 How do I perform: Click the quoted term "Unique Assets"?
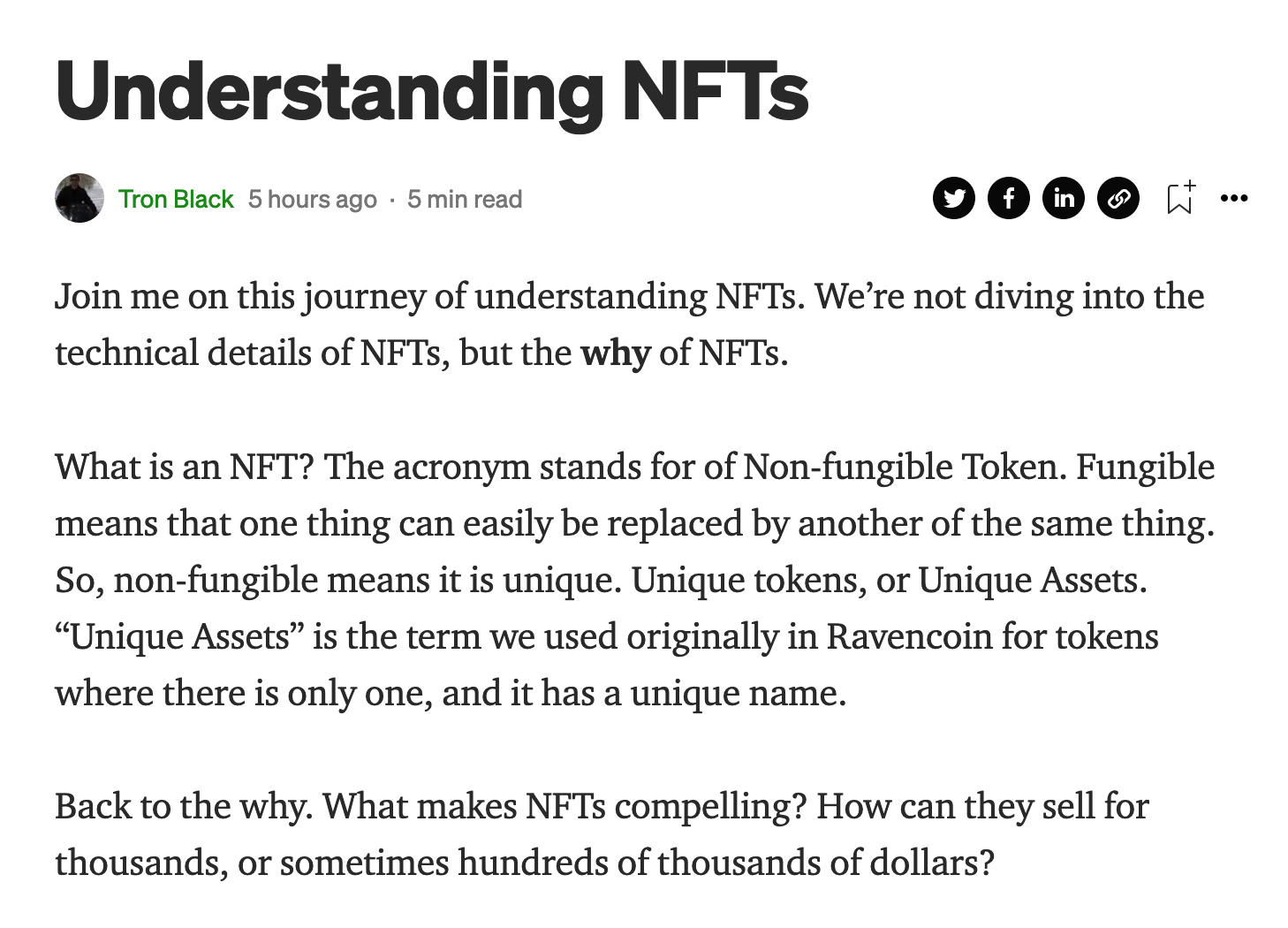179,636
